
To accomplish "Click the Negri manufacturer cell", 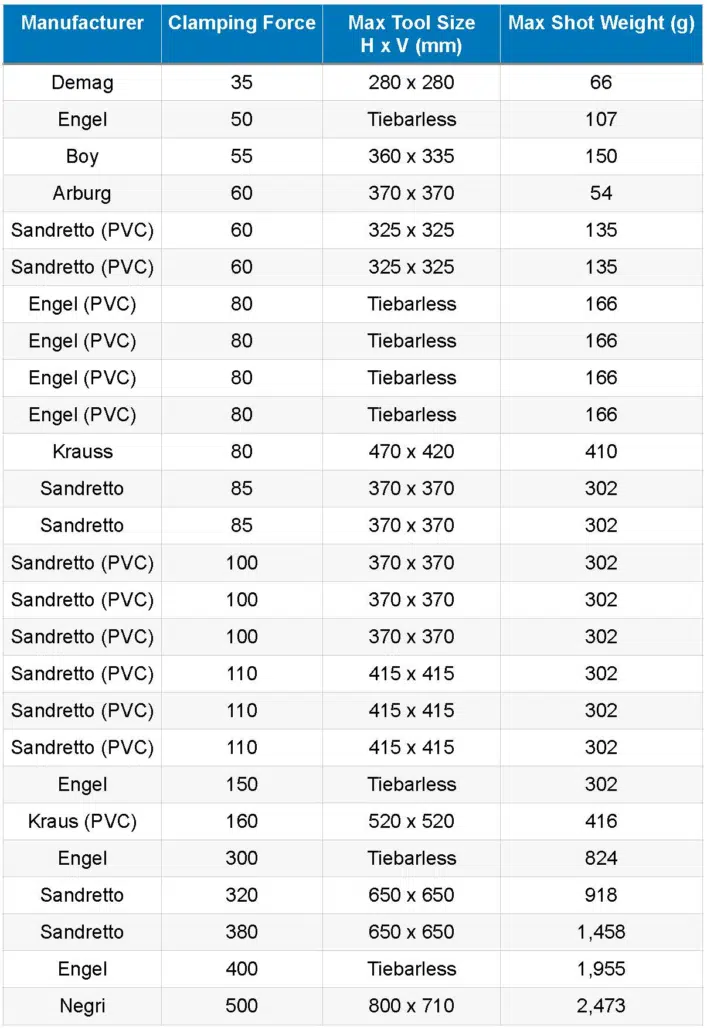I will tap(82, 1006).
